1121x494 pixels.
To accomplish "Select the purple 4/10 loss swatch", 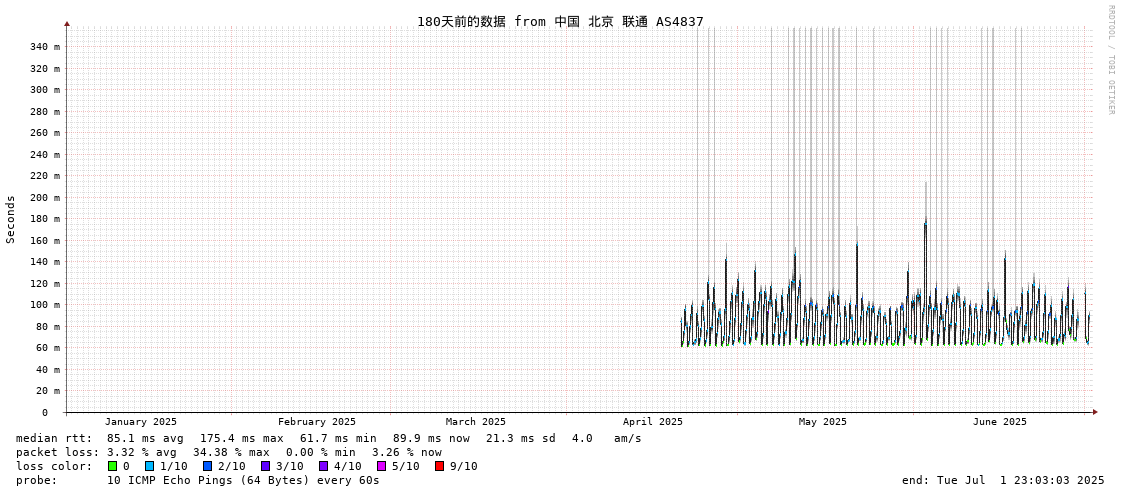I will point(324,466).
